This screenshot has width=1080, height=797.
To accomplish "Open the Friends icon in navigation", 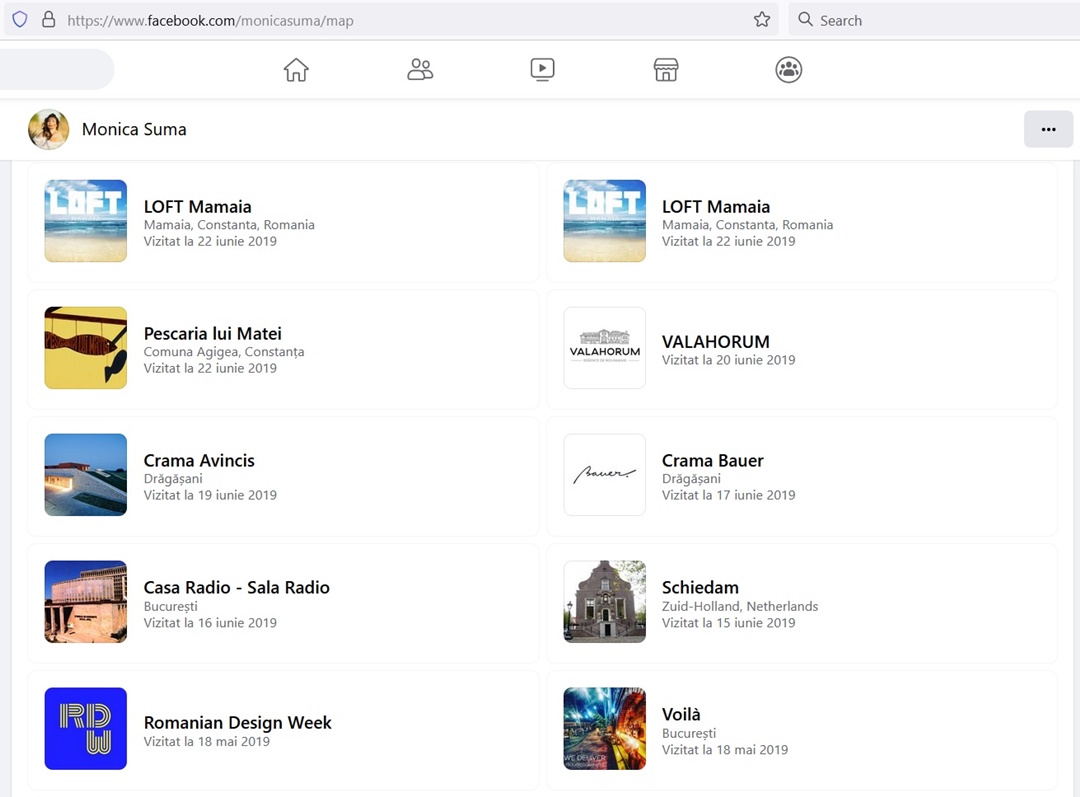I will (x=420, y=70).
